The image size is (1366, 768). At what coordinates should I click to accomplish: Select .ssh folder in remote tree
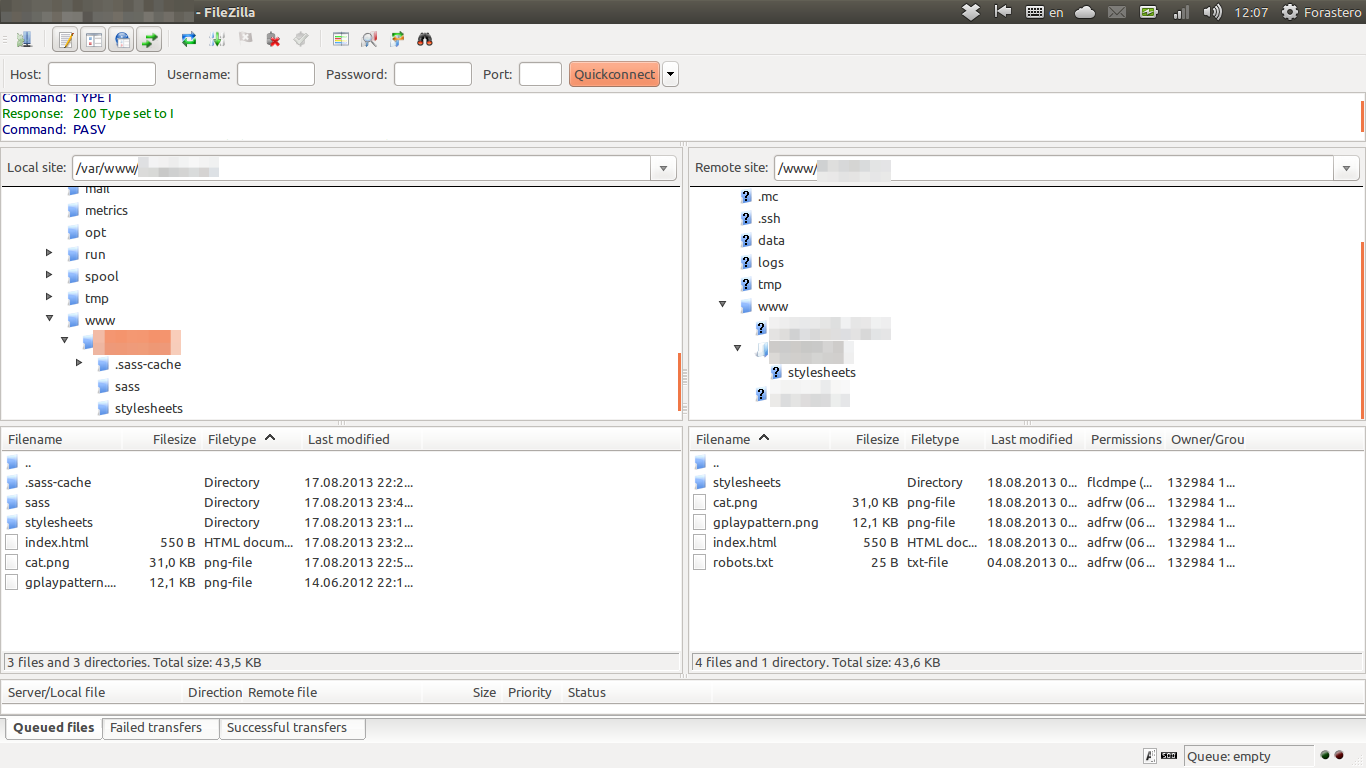pyautogui.click(x=769, y=218)
